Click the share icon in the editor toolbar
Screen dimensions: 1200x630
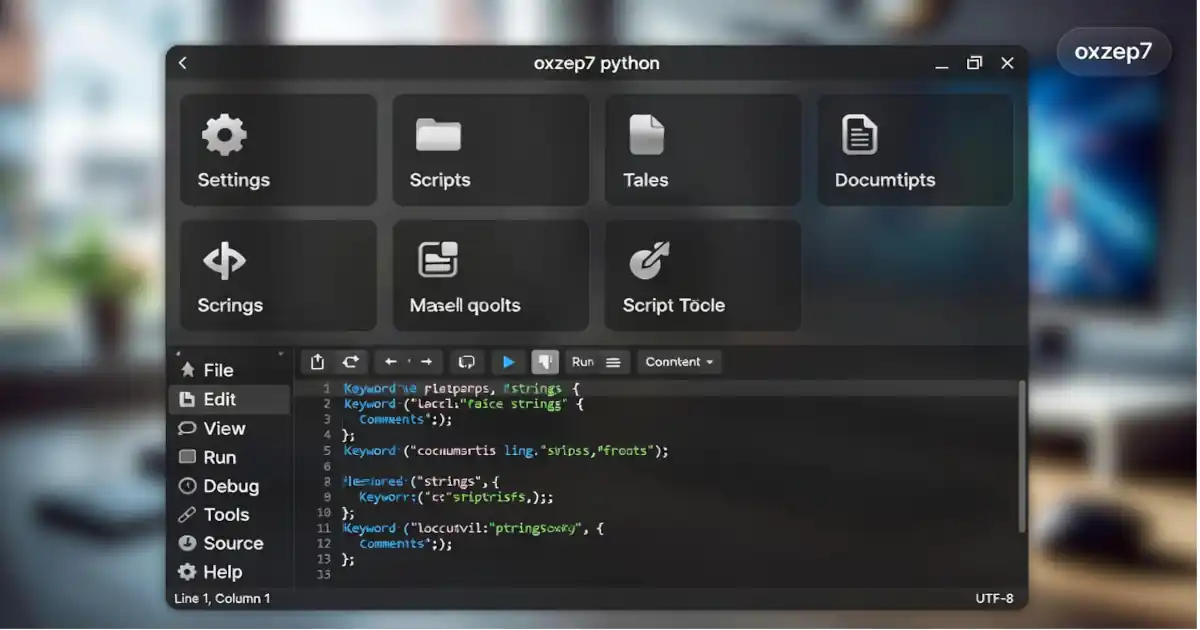tap(318, 361)
